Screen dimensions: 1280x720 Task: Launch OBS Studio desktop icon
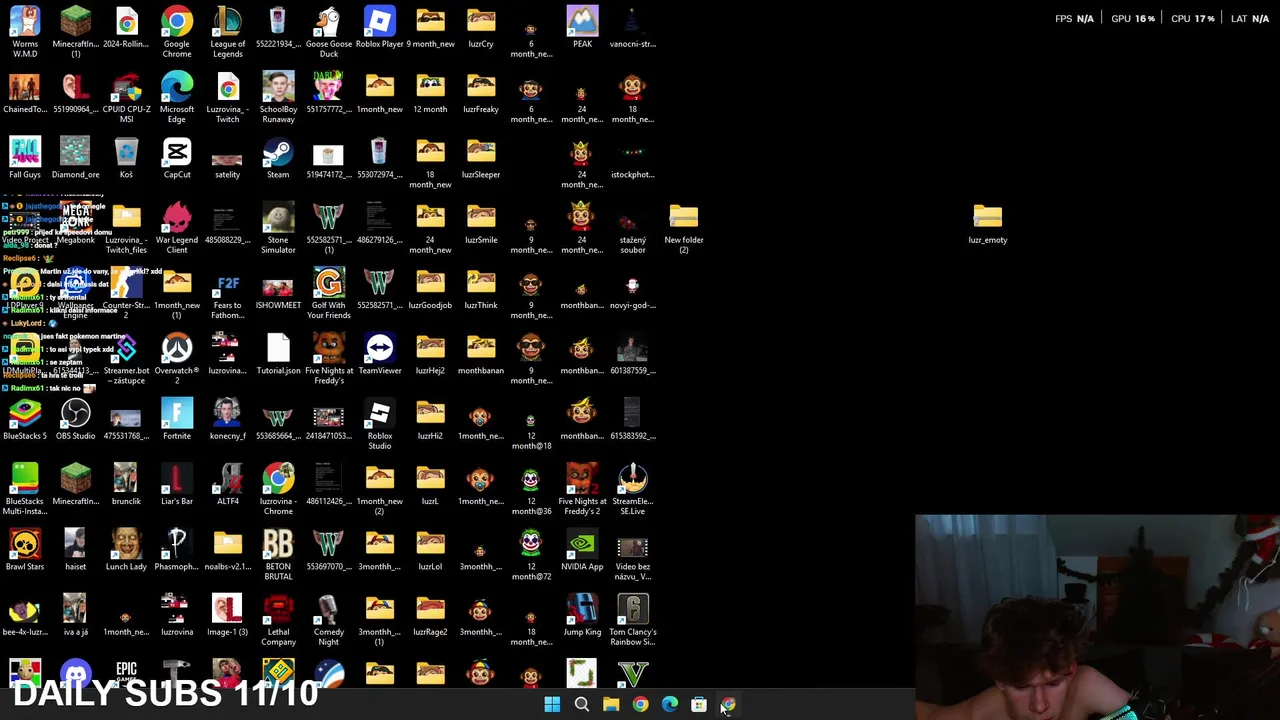point(75,419)
